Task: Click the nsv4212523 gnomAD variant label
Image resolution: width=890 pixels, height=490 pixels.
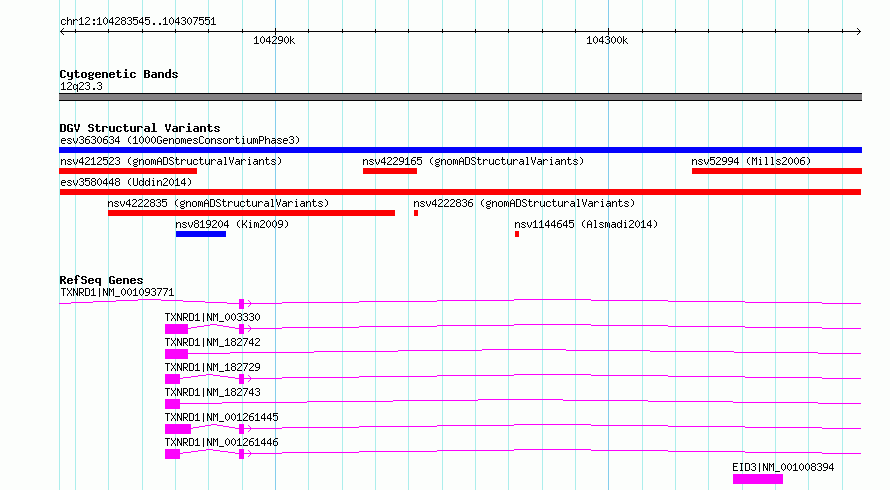Action: (171, 161)
